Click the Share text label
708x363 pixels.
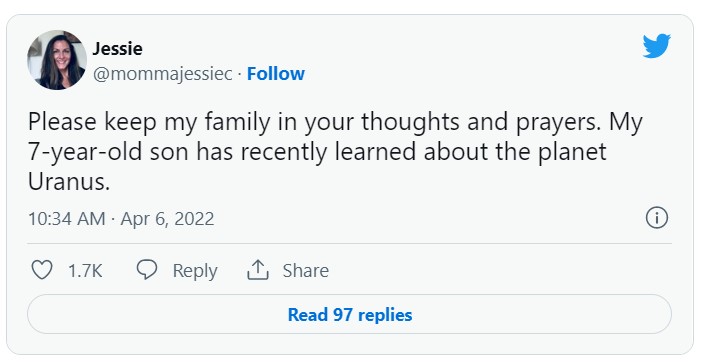click(306, 270)
